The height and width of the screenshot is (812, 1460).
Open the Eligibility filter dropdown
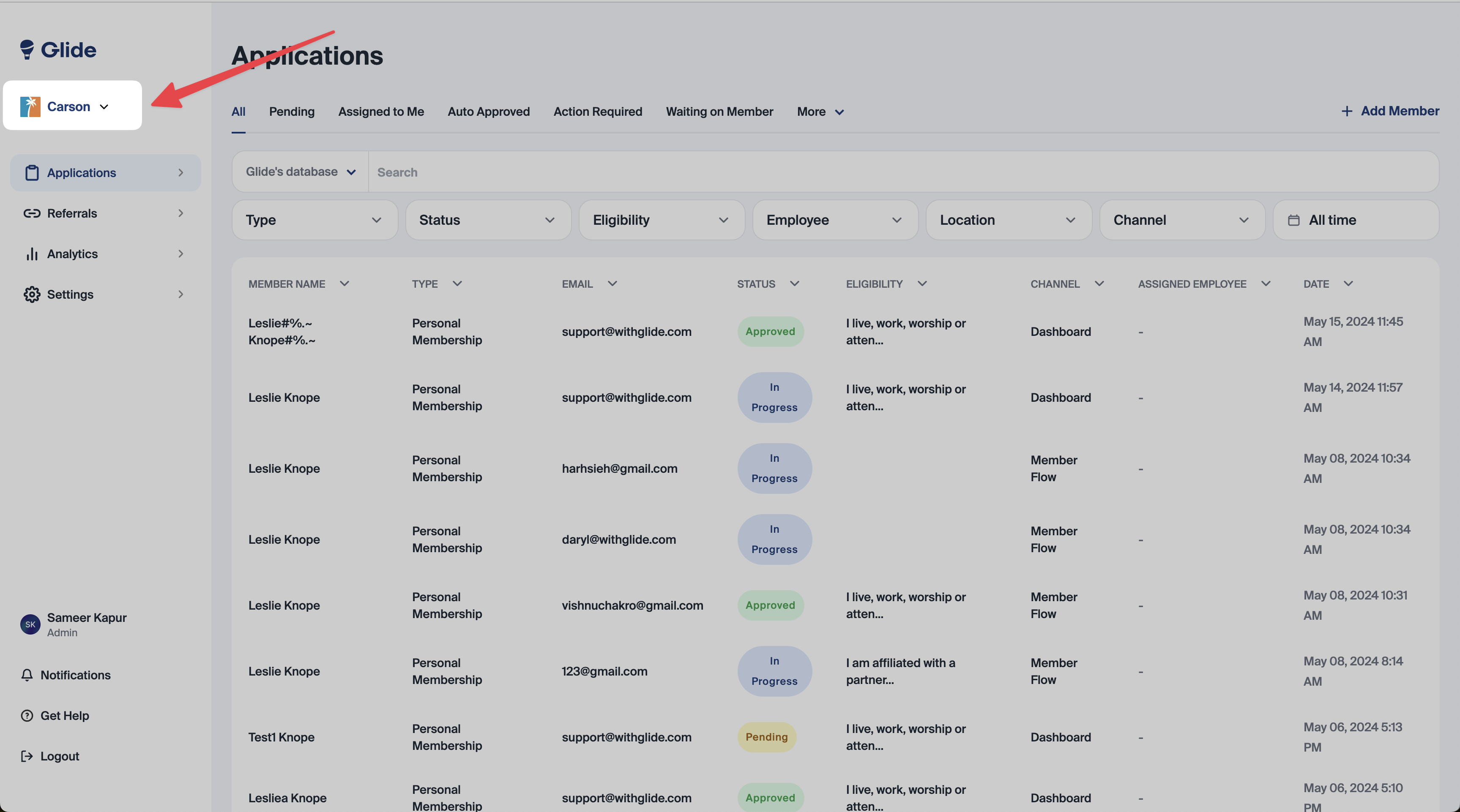pos(661,220)
